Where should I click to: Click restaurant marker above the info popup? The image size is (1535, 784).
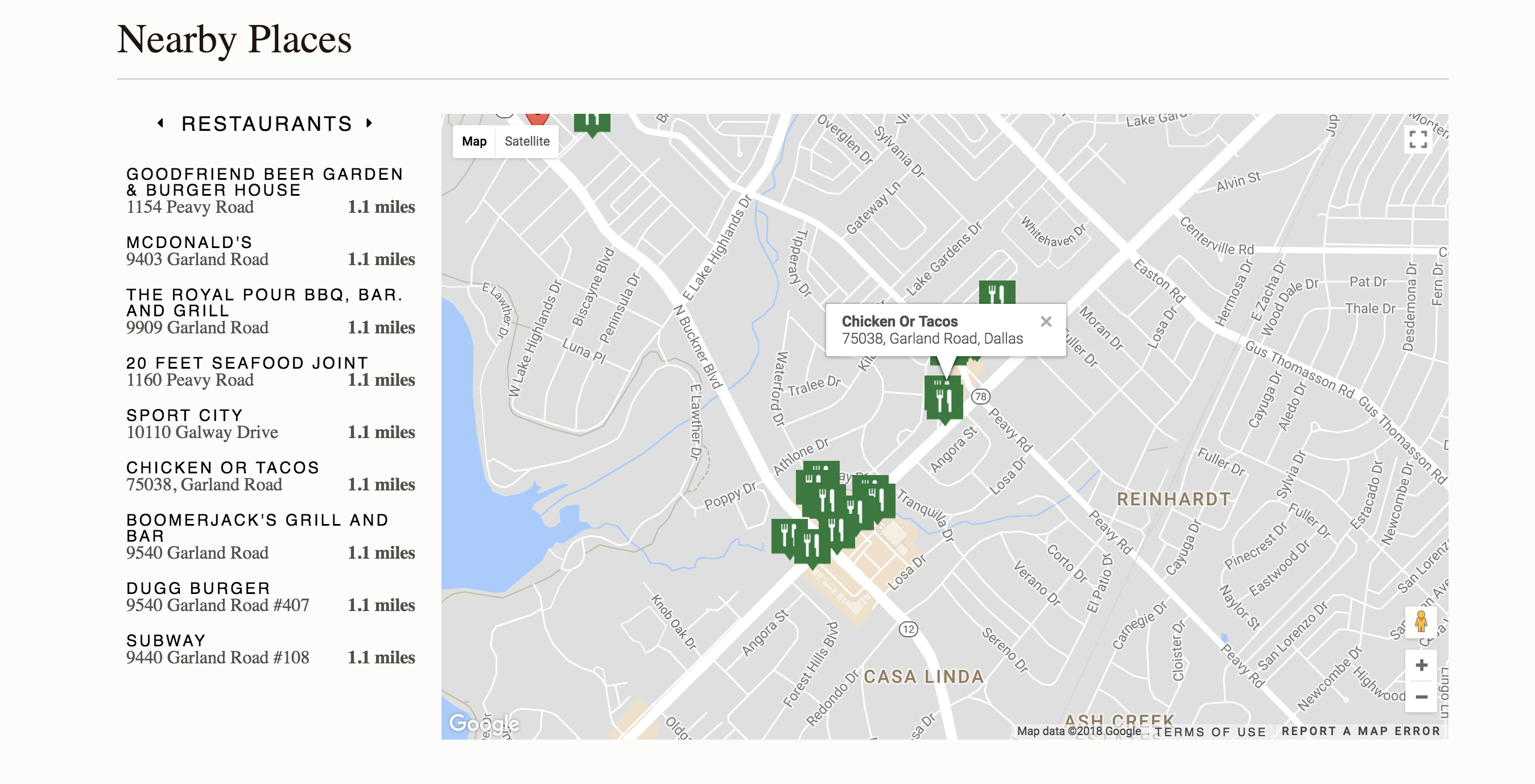click(x=996, y=292)
